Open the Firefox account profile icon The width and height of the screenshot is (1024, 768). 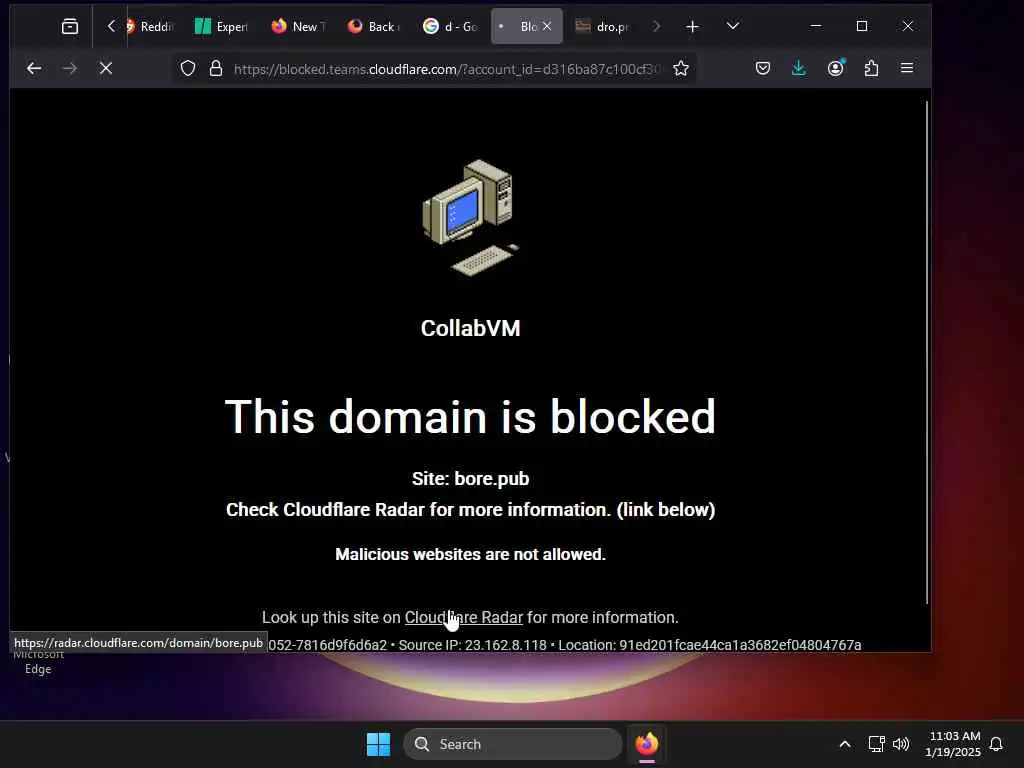[x=835, y=68]
